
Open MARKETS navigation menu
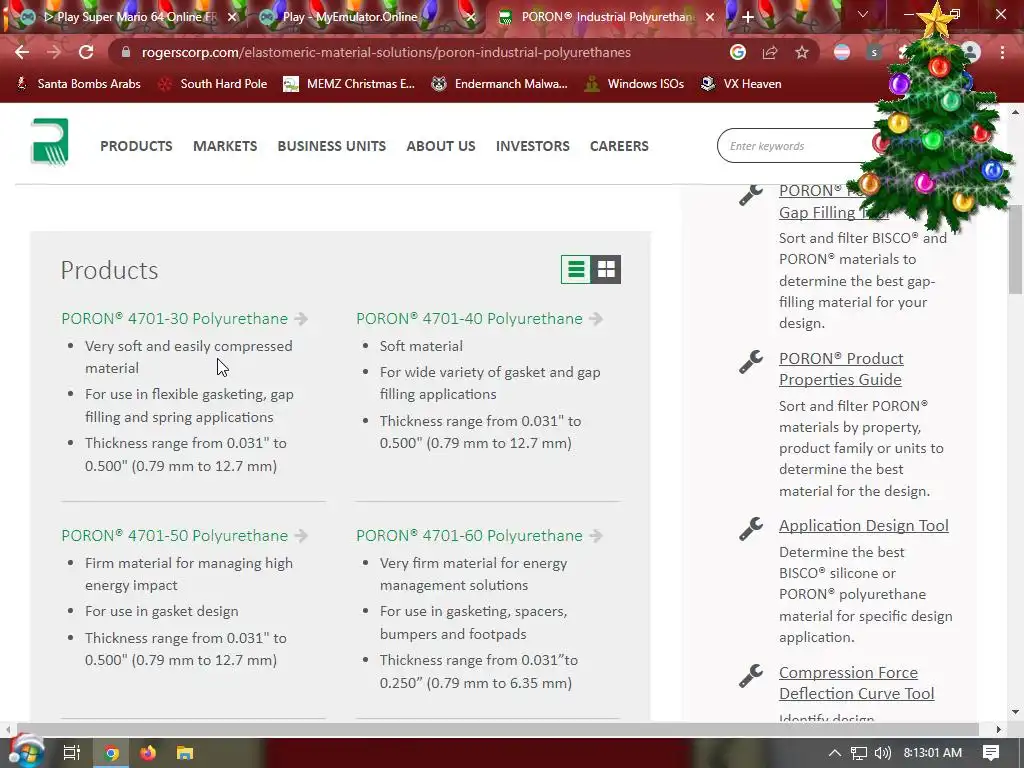225,146
